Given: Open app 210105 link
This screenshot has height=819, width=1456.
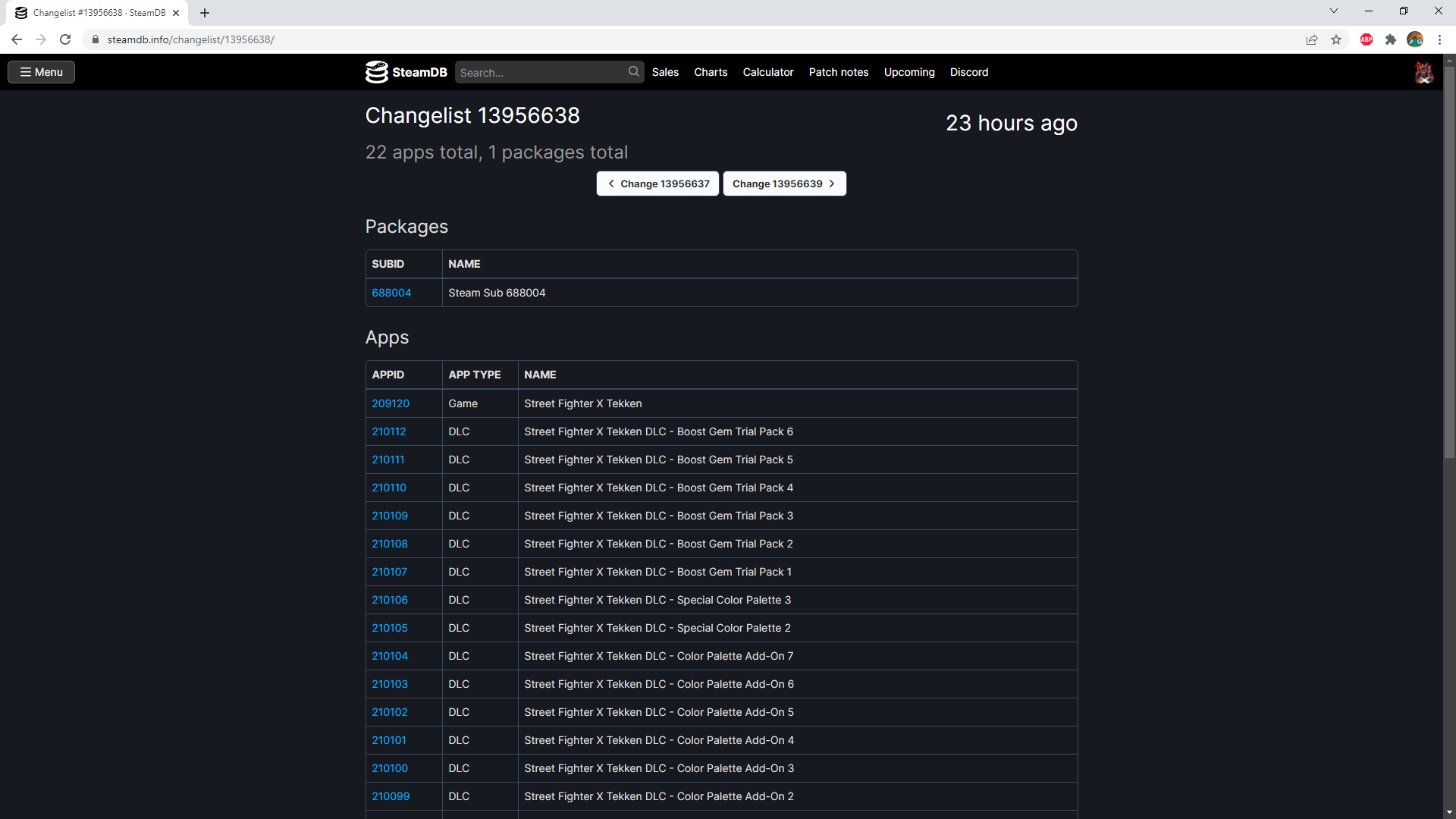Looking at the screenshot, I should click(x=390, y=628).
